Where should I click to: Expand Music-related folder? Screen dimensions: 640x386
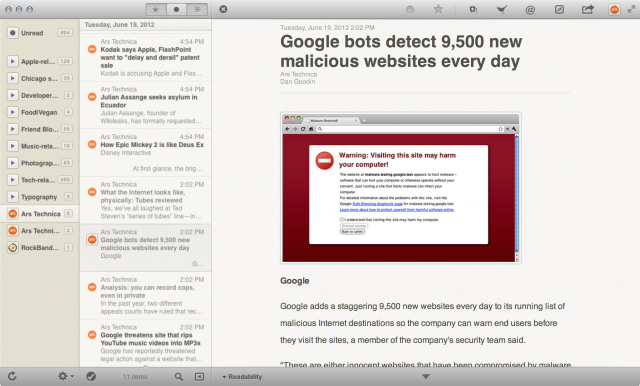[13, 146]
